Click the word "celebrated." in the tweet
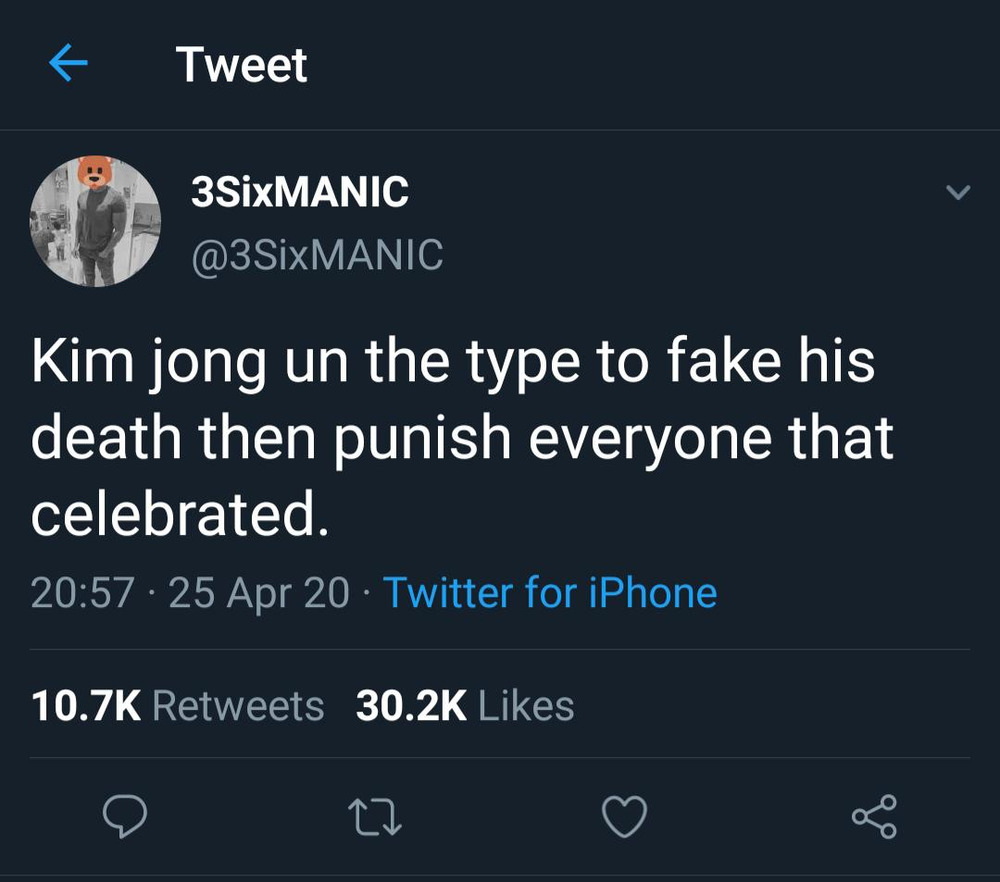Screen dimensions: 1000x882 (x=180, y=514)
